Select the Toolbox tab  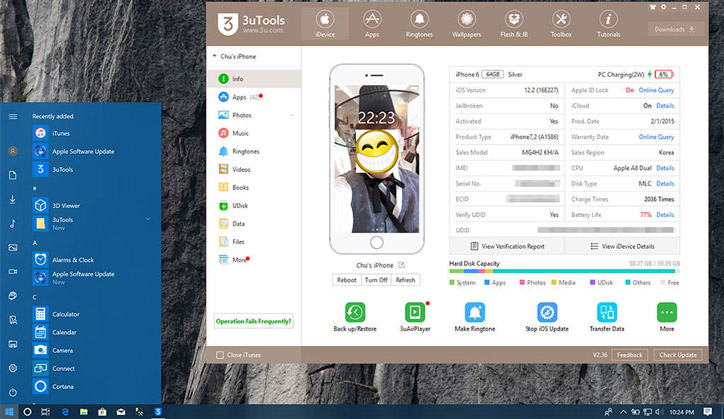[561, 24]
